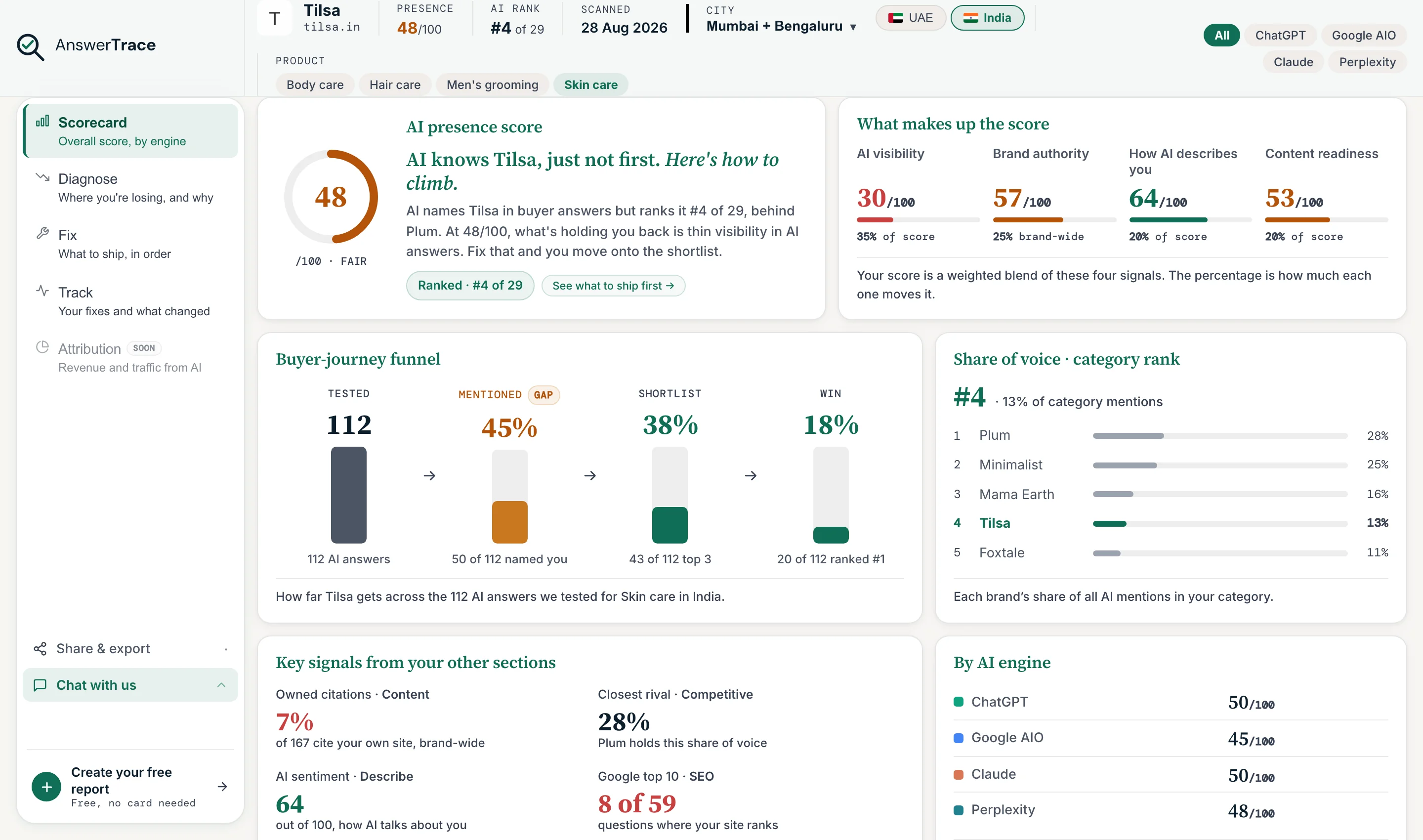Click the Share & export share icon
The width and height of the screenshot is (1423, 840).
(40, 649)
